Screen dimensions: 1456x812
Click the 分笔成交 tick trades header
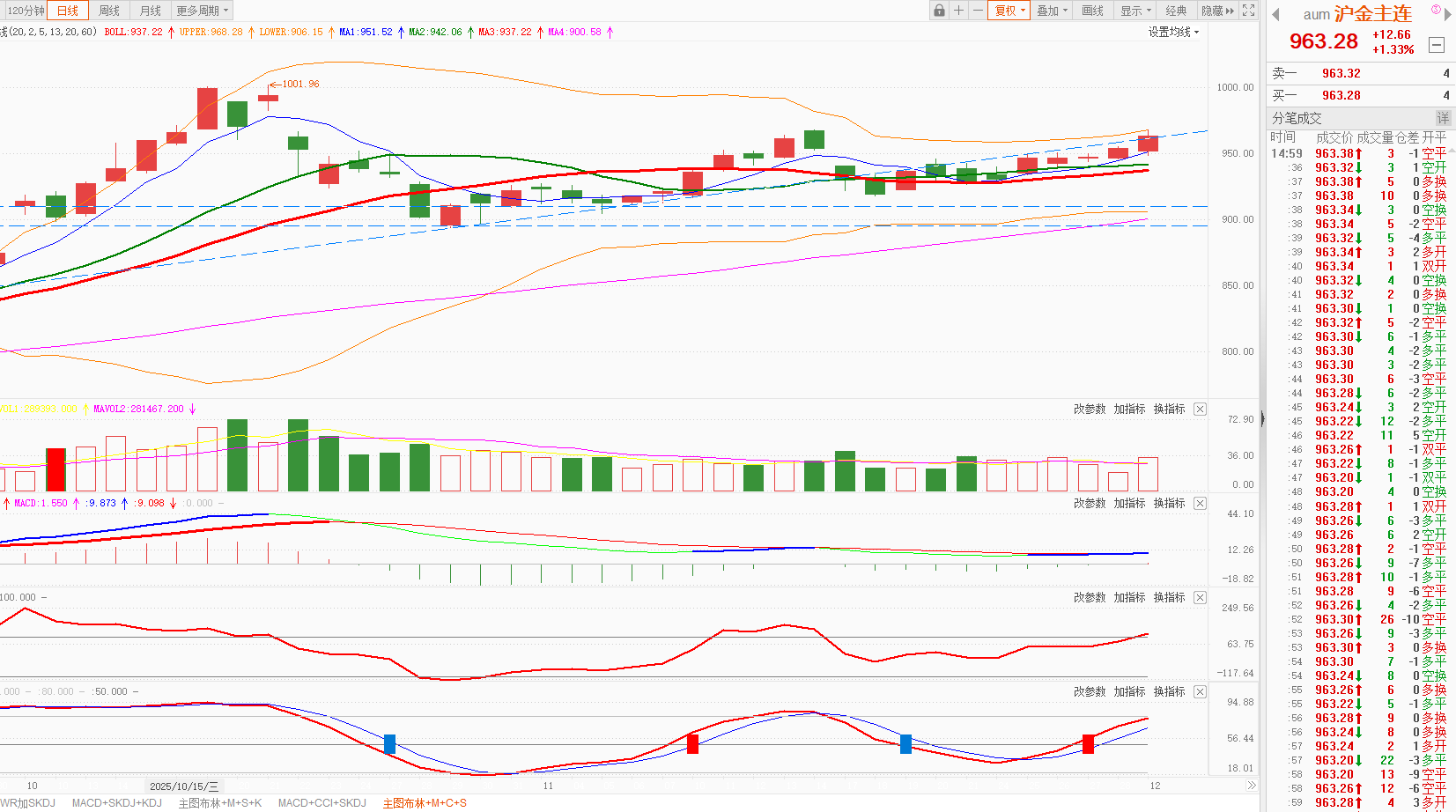(x=1297, y=118)
